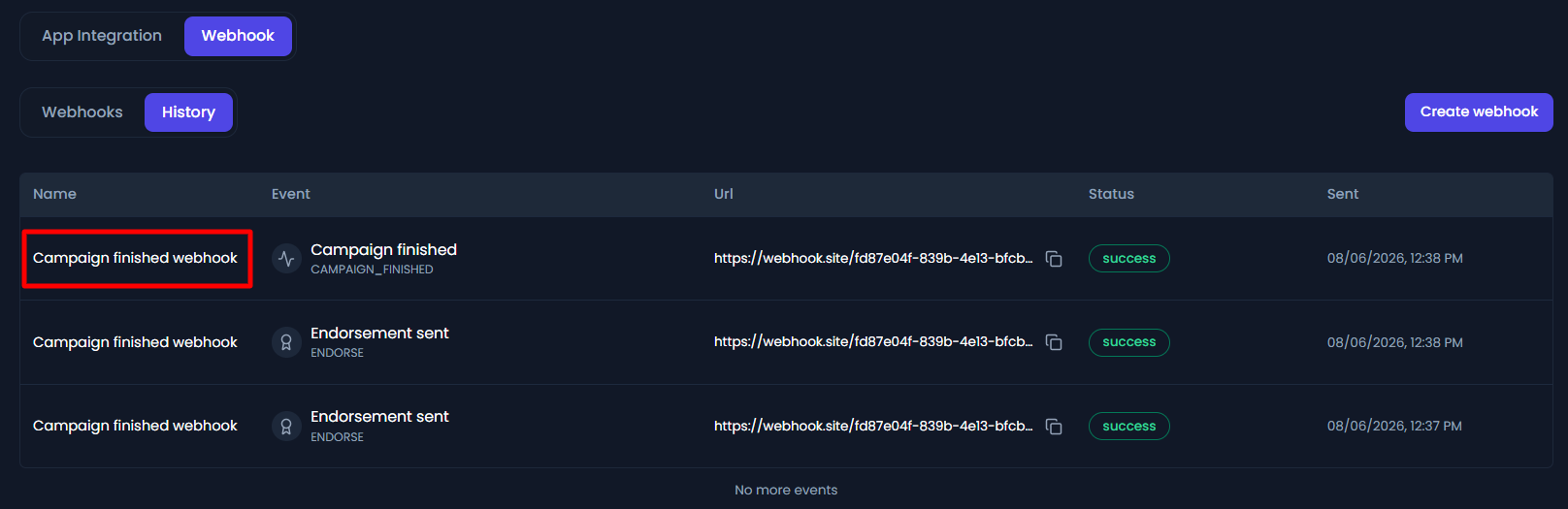Click the highlighted Campaign finished webhook name

pos(135,258)
